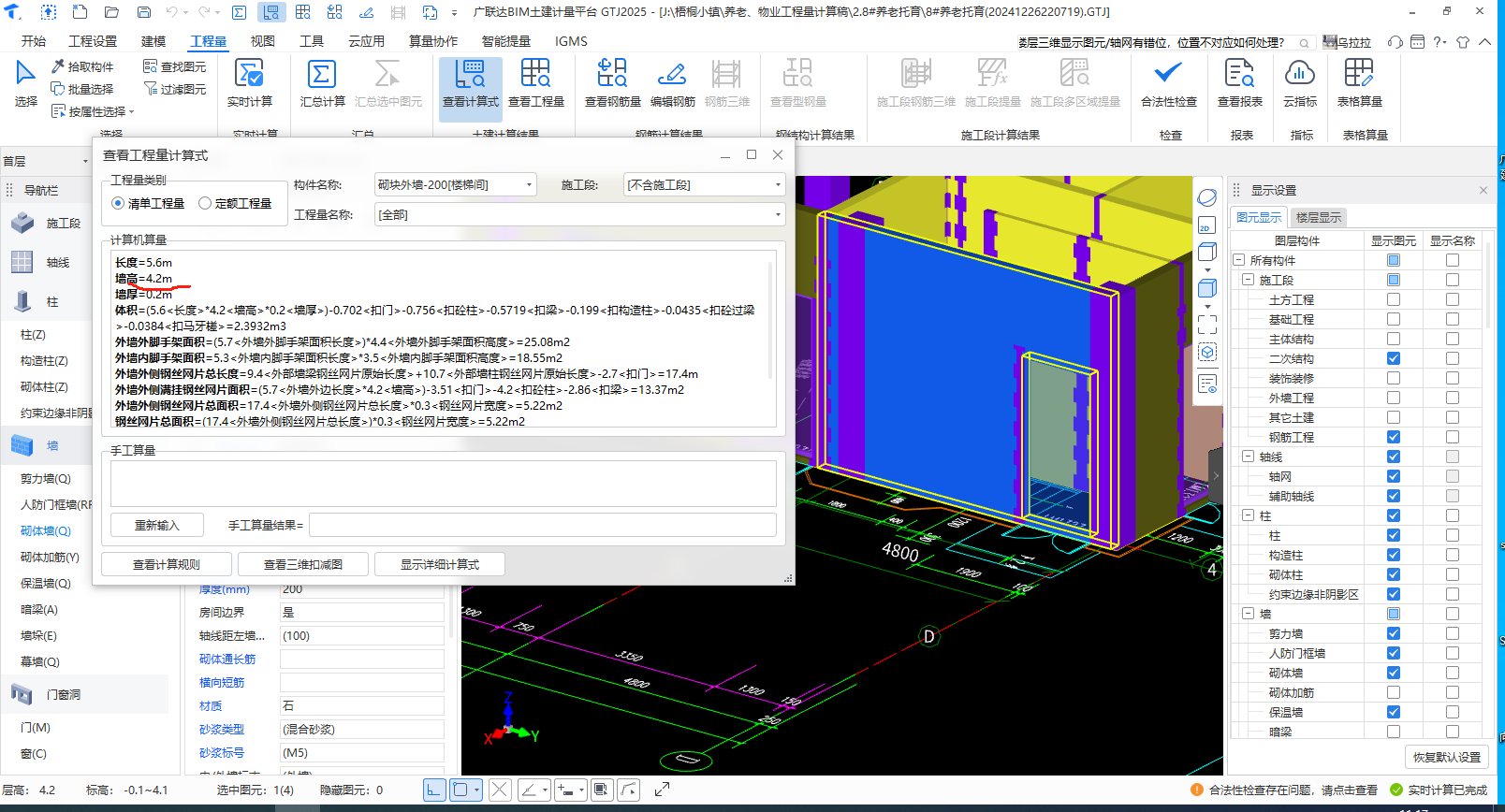Open 首层 floor dropdown
This screenshot has width=1505, height=812.
(45, 161)
